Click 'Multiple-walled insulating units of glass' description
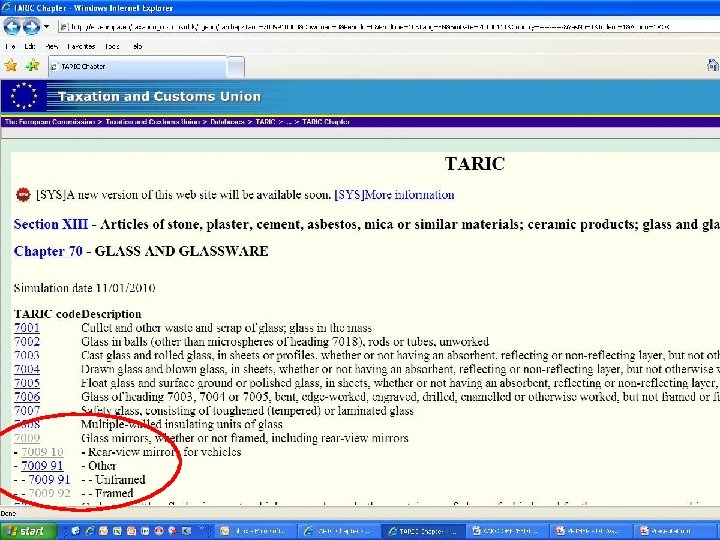 tap(182, 424)
